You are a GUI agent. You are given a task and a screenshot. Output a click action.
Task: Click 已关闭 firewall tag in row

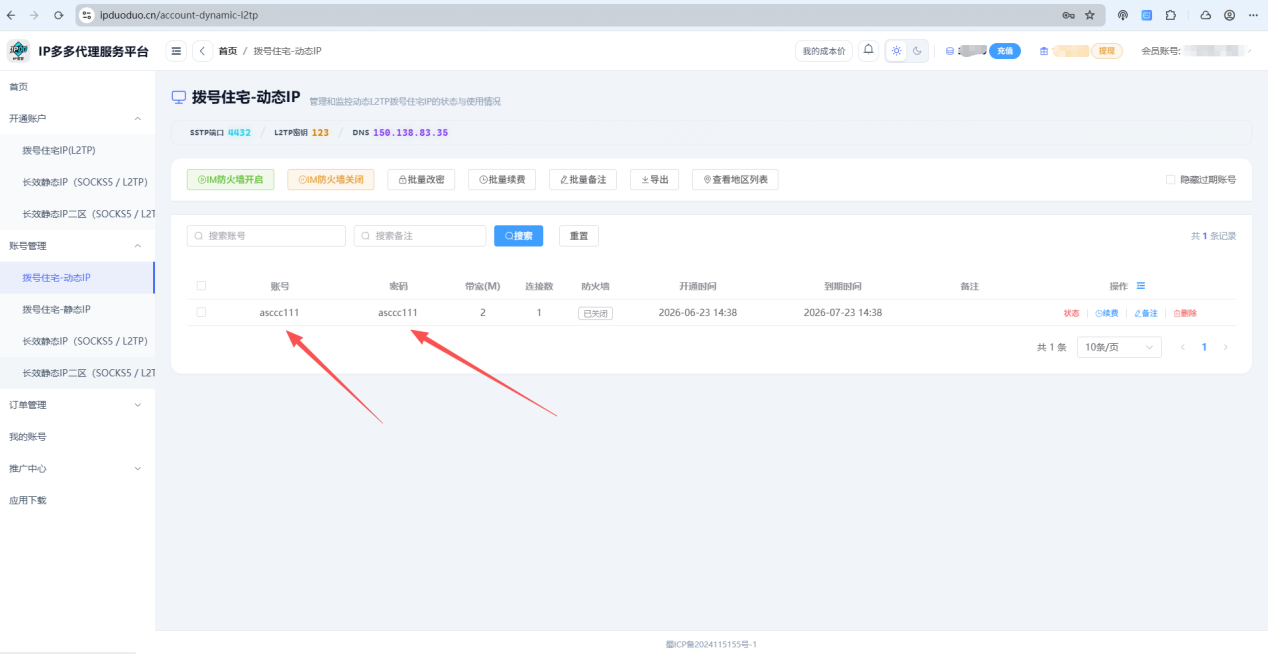click(595, 313)
